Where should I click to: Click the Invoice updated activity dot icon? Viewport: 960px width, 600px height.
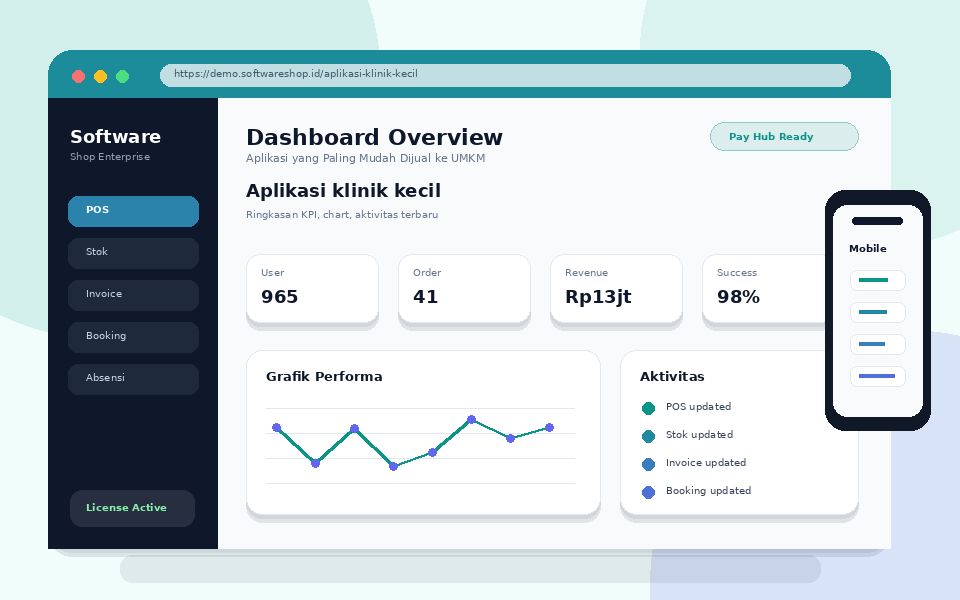coord(648,464)
